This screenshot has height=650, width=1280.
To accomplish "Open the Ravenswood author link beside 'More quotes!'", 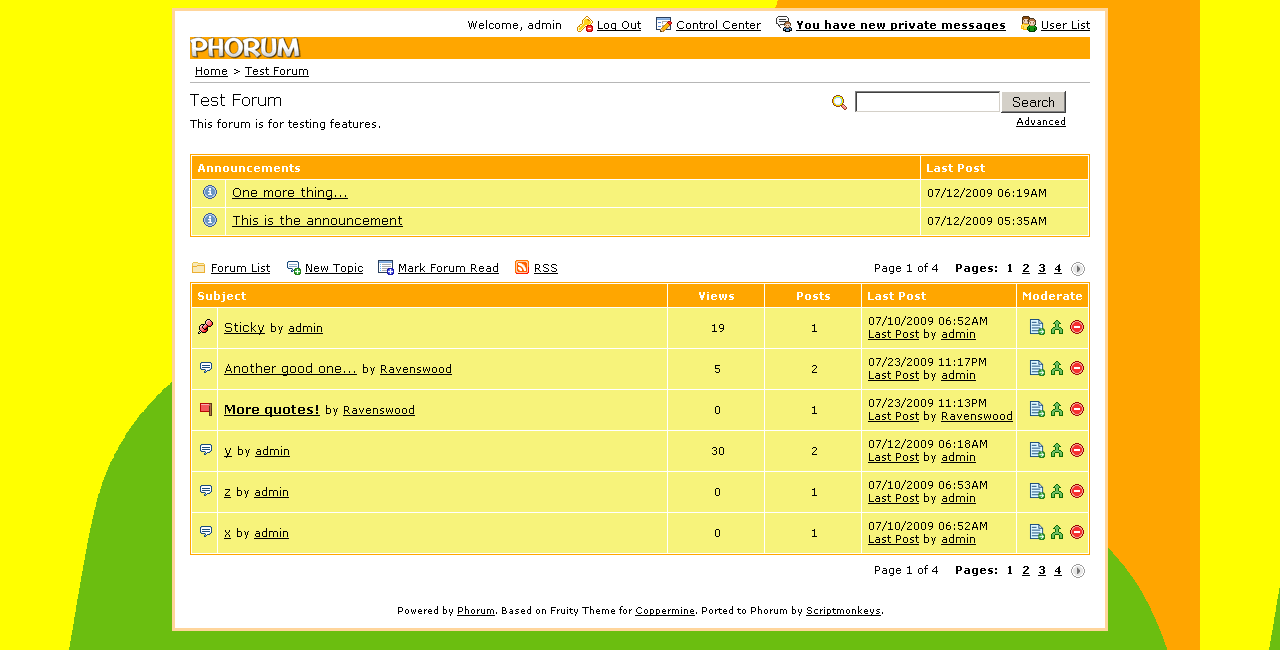I will [x=379, y=410].
